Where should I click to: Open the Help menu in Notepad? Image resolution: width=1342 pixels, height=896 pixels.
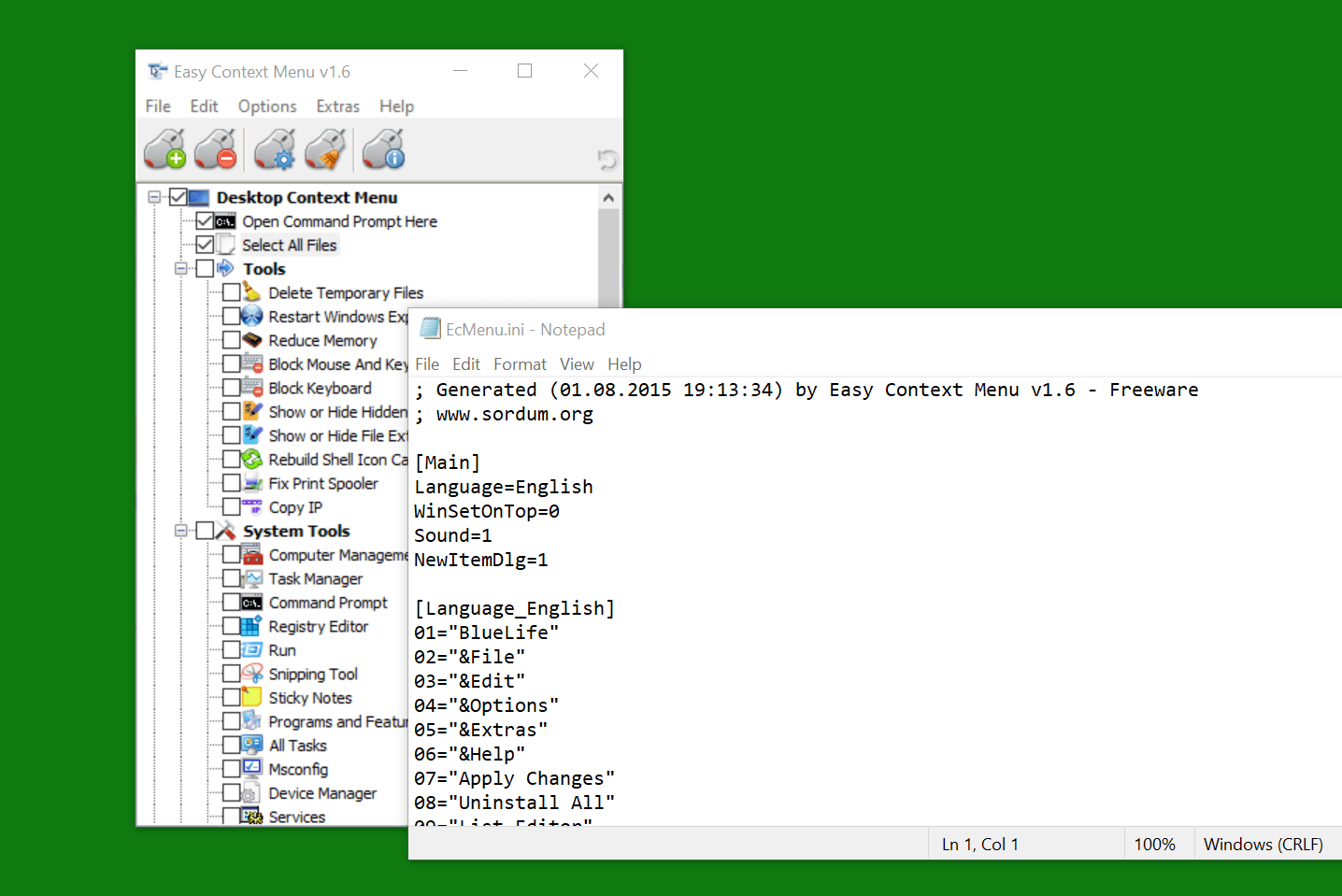[x=624, y=364]
